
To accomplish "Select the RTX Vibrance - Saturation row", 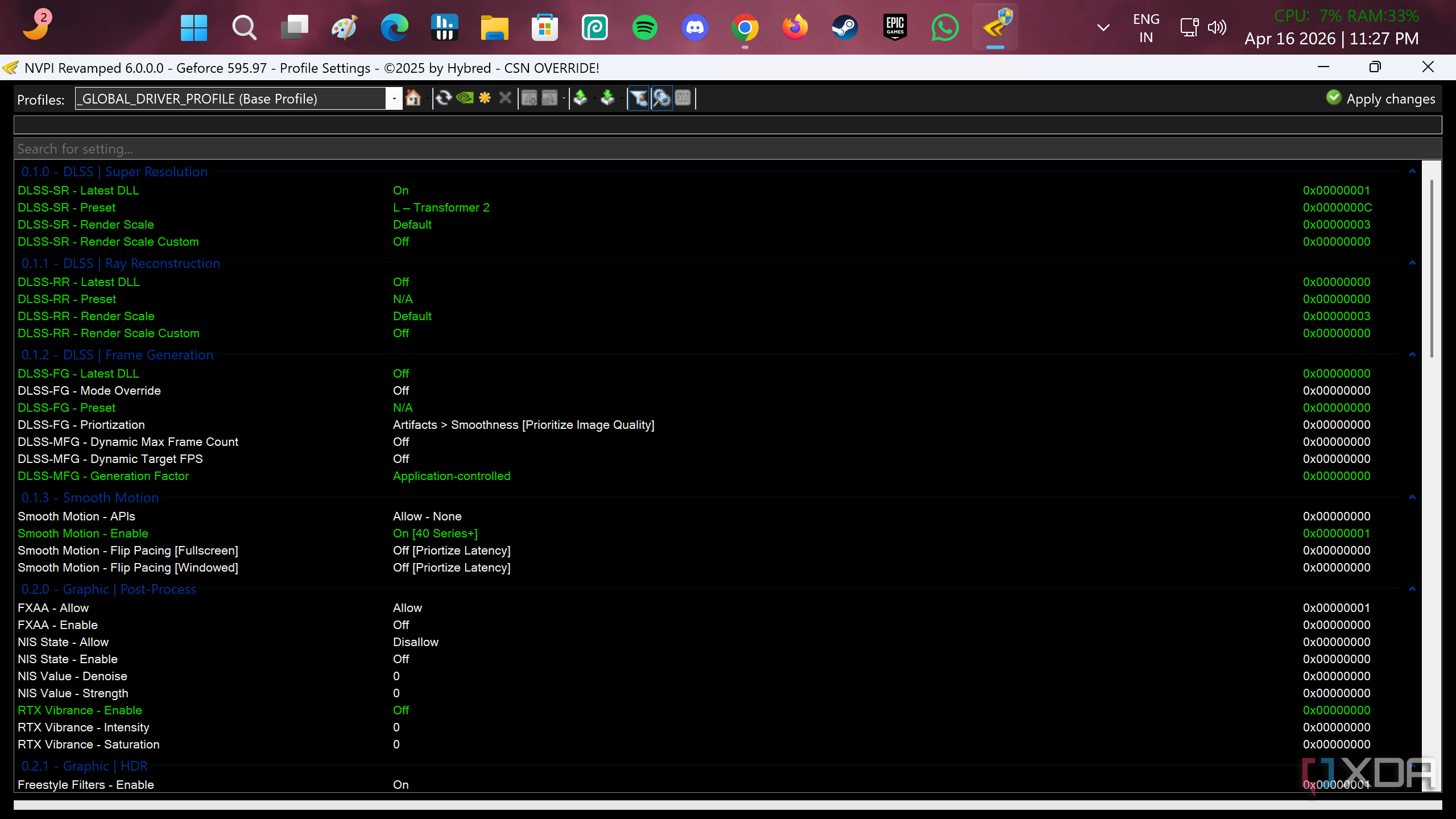I will tap(717, 744).
